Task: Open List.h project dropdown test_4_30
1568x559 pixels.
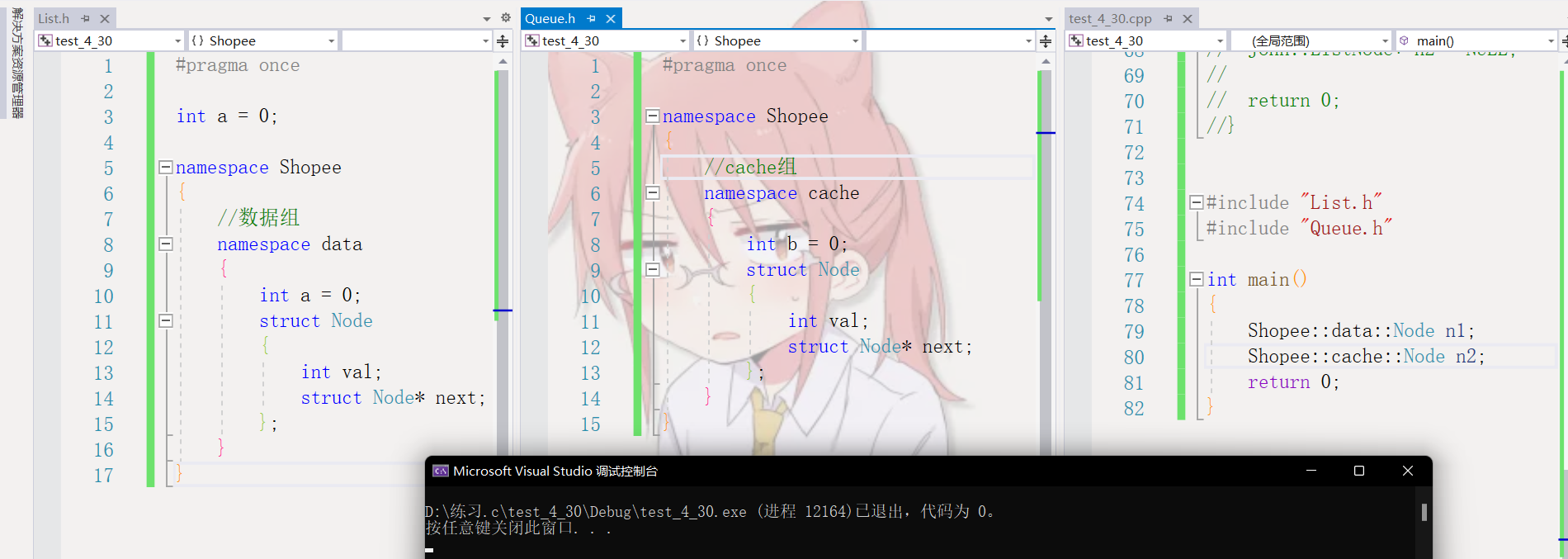Action: tap(110, 40)
